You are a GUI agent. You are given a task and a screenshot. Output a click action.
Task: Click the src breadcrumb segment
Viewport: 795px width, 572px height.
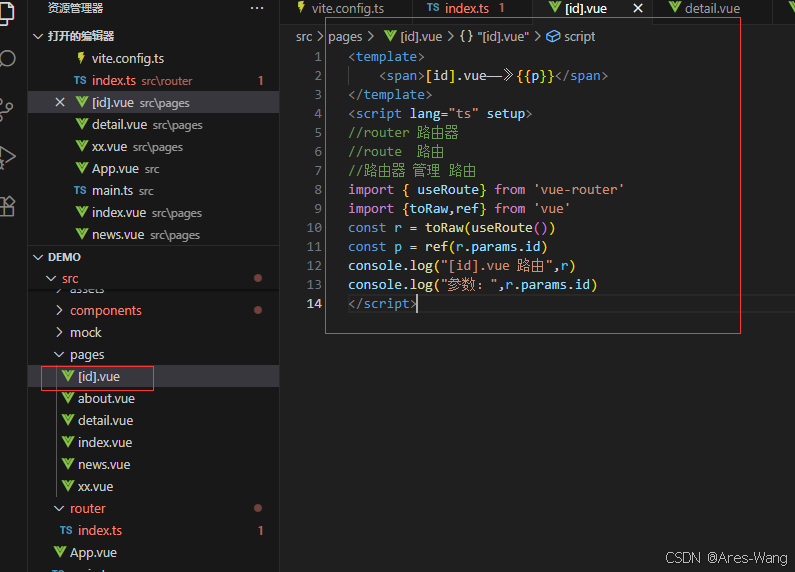[304, 37]
